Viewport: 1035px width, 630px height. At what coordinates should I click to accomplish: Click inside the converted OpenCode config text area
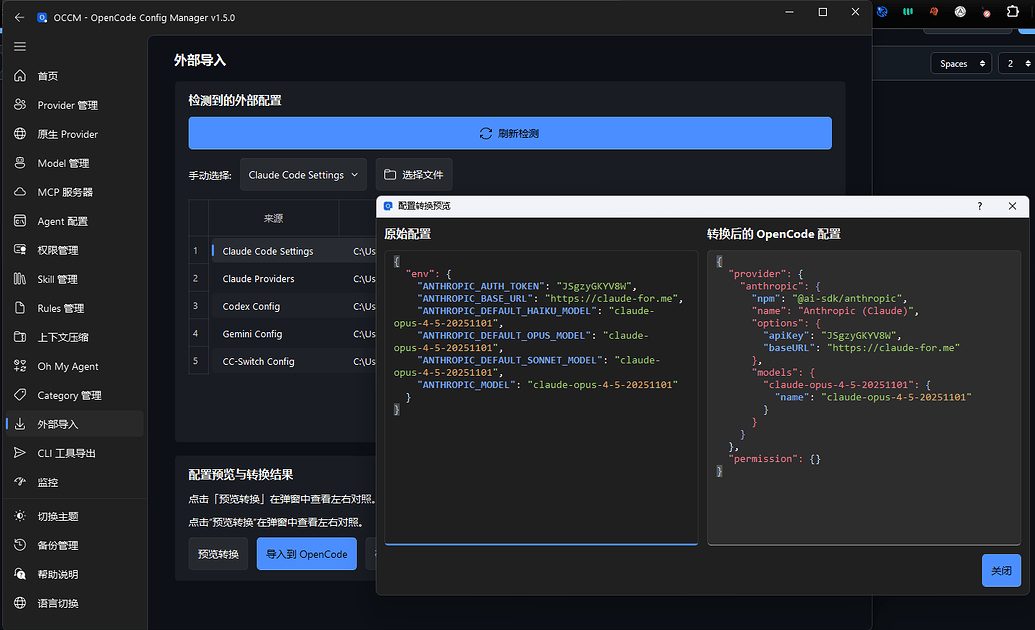click(x=863, y=398)
